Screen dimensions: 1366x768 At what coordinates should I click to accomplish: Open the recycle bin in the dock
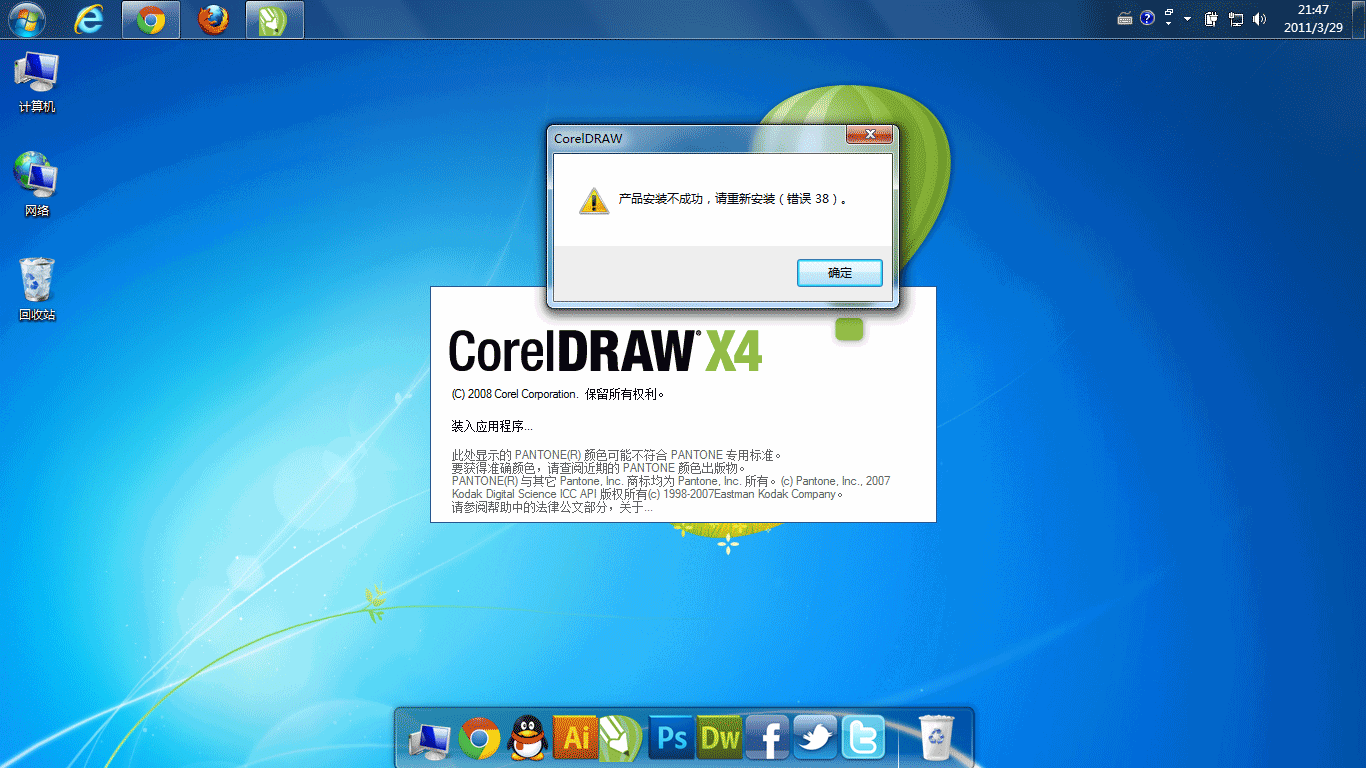(x=937, y=738)
